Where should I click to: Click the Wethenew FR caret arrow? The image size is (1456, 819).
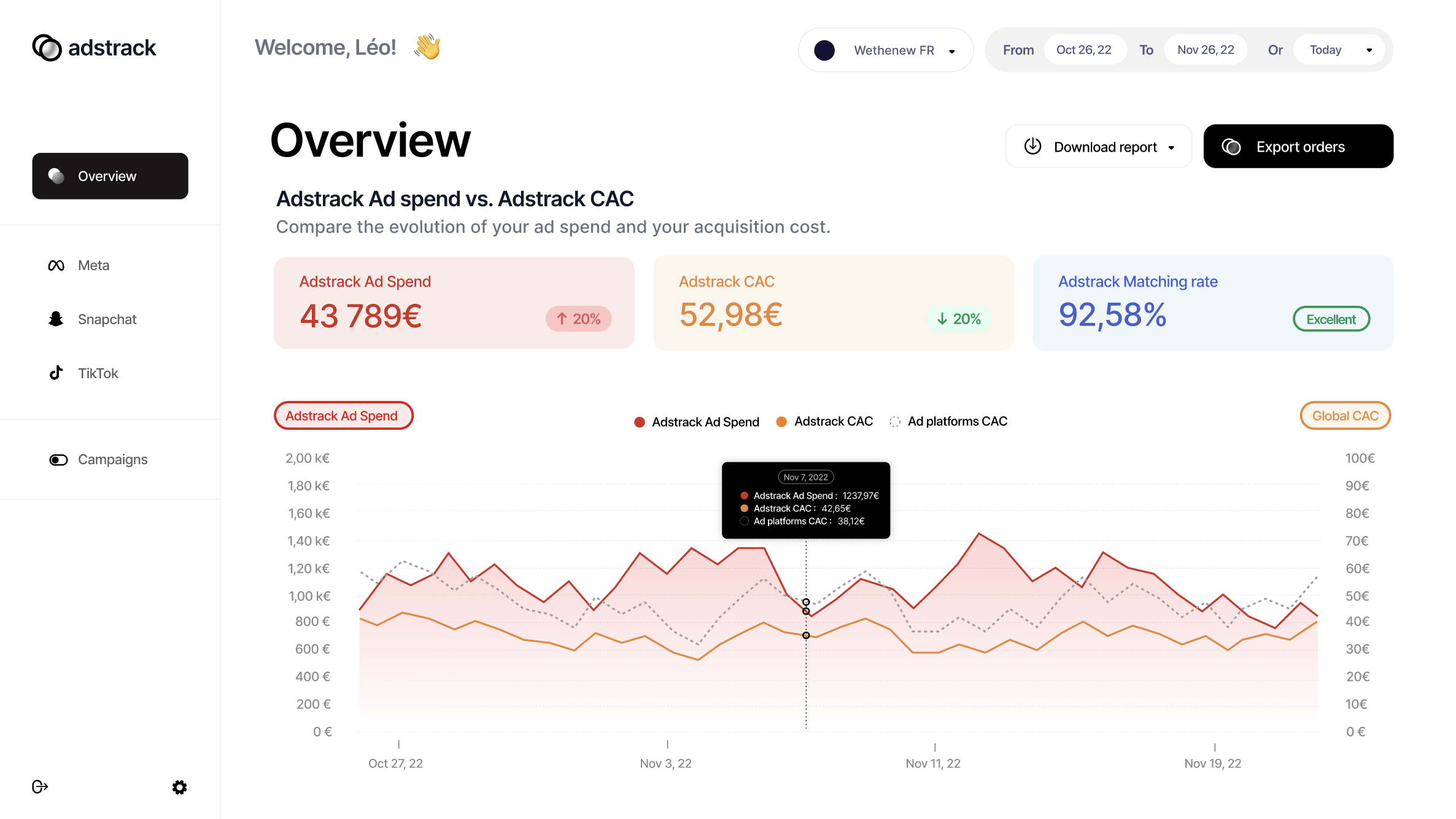[x=951, y=52]
